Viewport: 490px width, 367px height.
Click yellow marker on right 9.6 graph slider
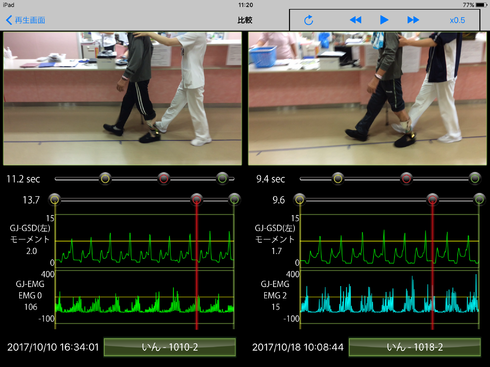[300, 200]
